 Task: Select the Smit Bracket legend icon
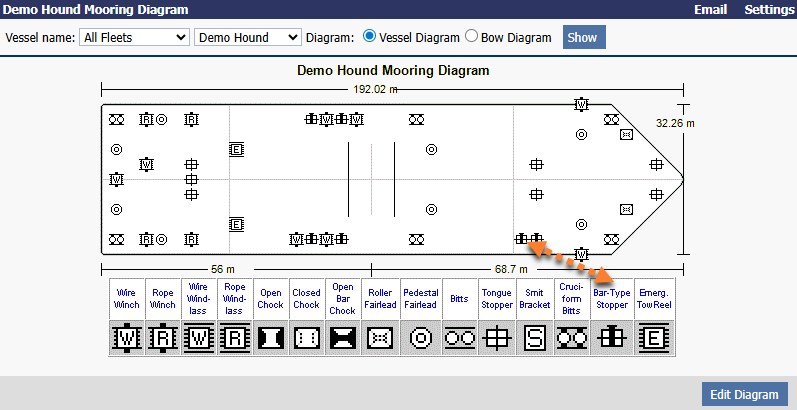tap(535, 339)
